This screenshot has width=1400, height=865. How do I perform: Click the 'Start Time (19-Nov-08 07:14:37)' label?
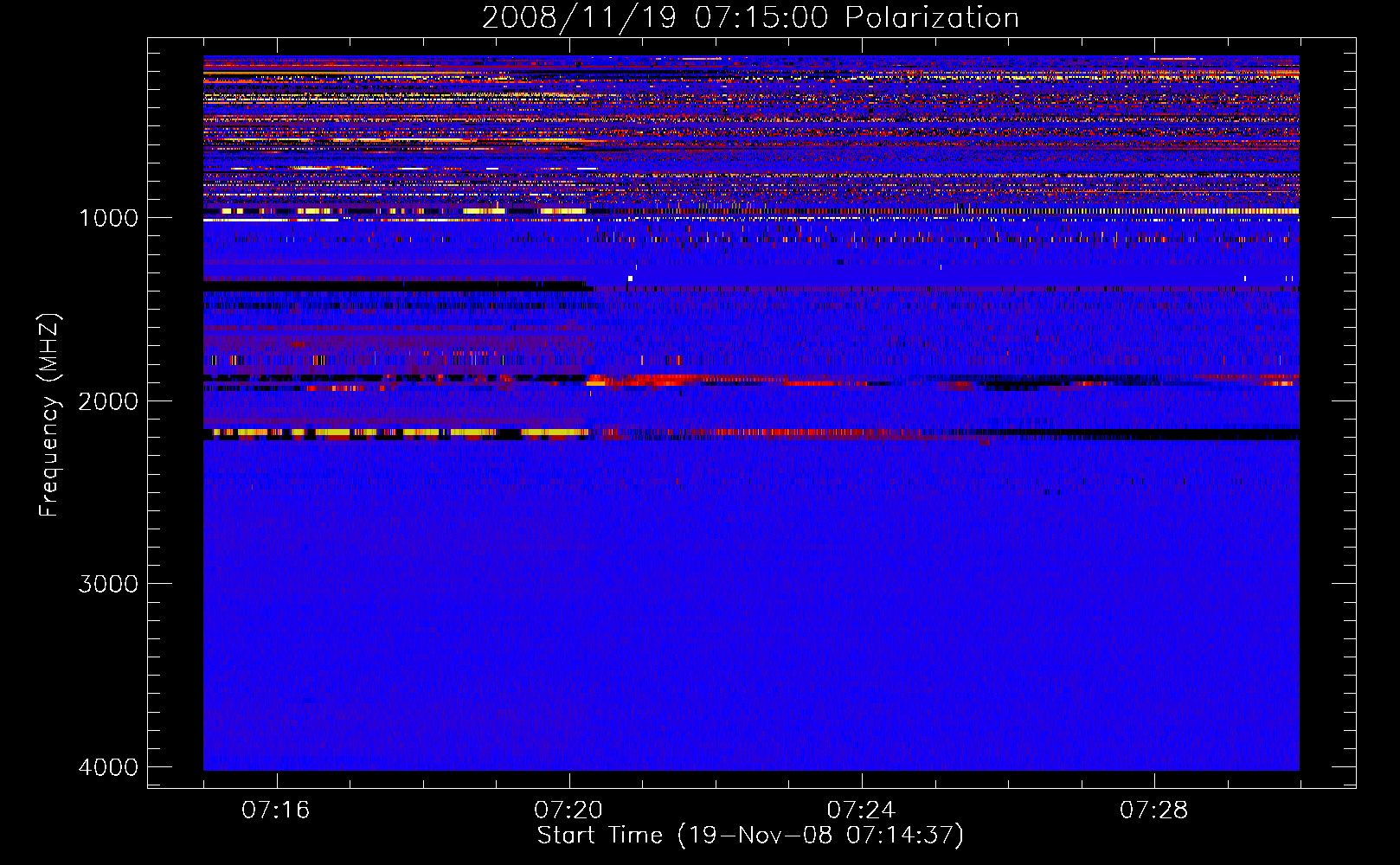750,836
